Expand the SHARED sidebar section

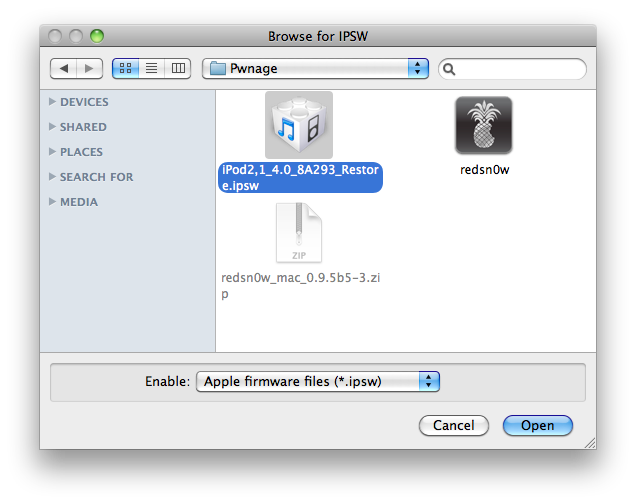52,127
